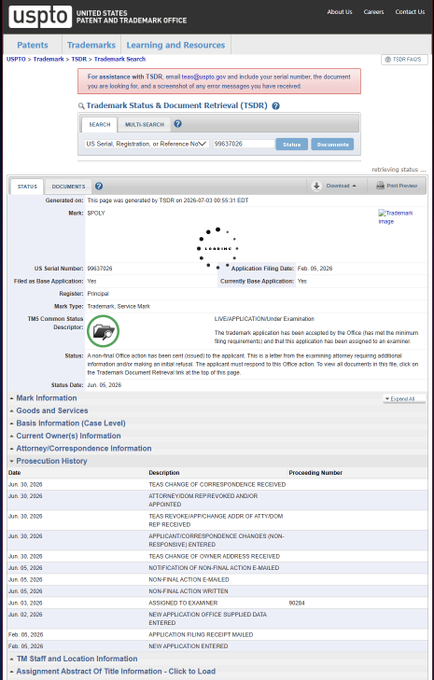The width and height of the screenshot is (434, 680).
Task: Click TSDR breadcrumb link
Action: click(x=79, y=59)
